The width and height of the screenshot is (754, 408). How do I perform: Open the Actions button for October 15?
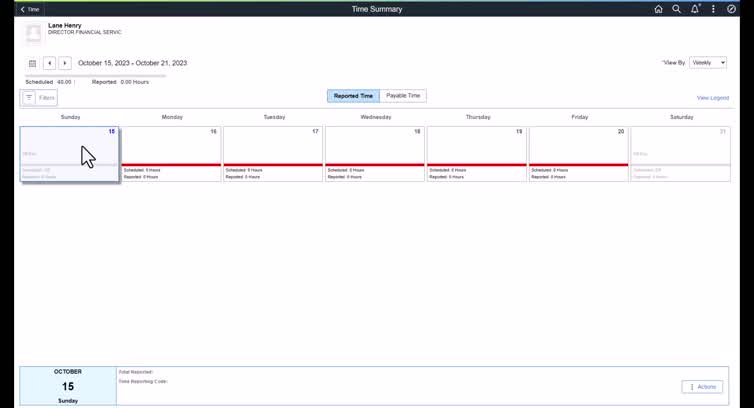[702, 387]
